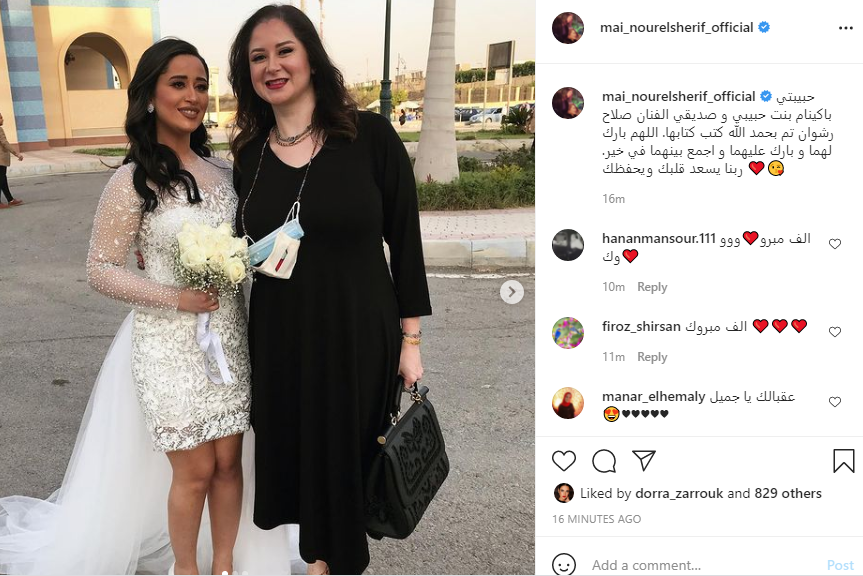Viewport: 863px width, 576px height.
Task: Save the post with the bookmark icon
Action: click(x=843, y=461)
